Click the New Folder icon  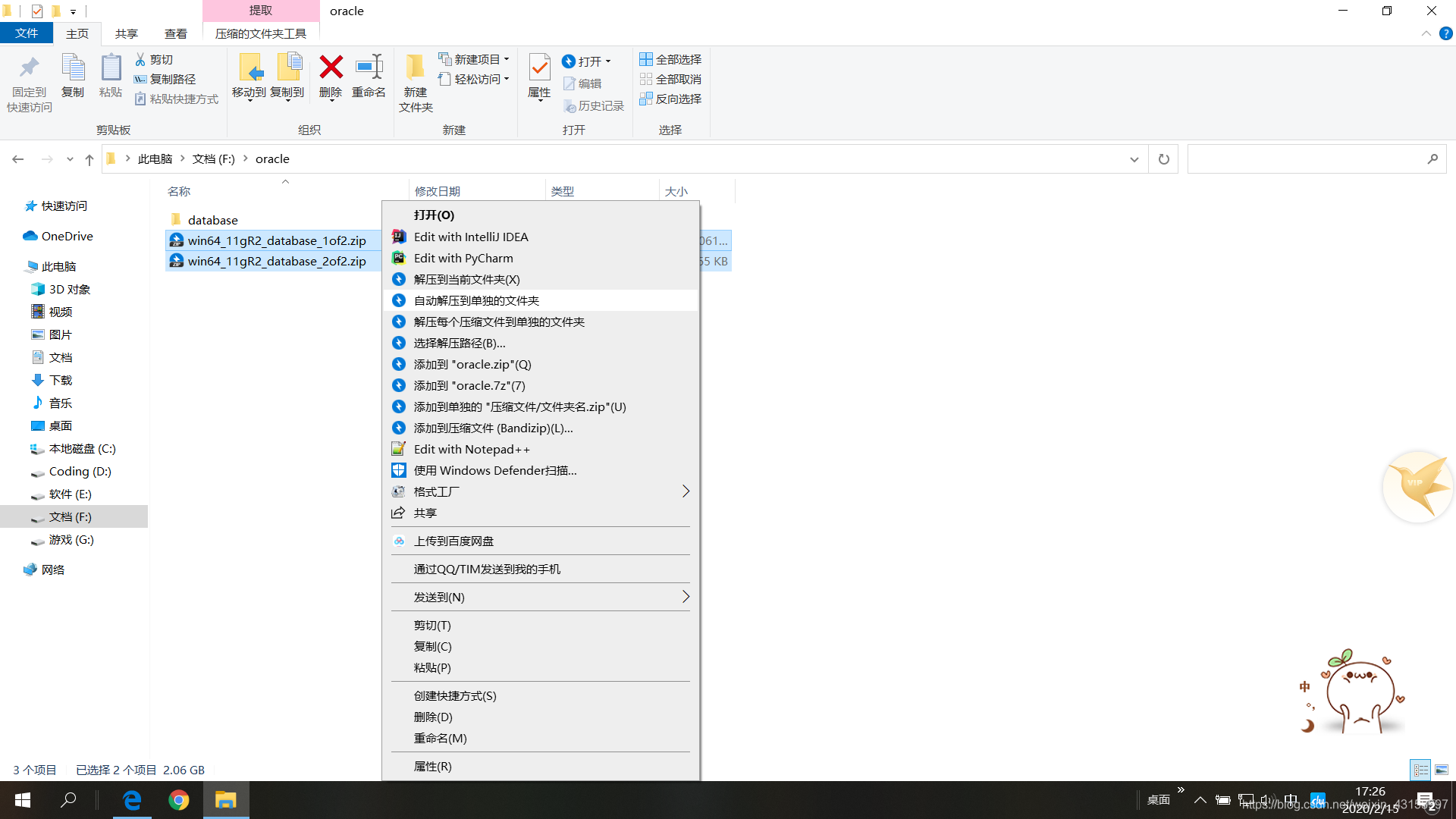coord(415,68)
